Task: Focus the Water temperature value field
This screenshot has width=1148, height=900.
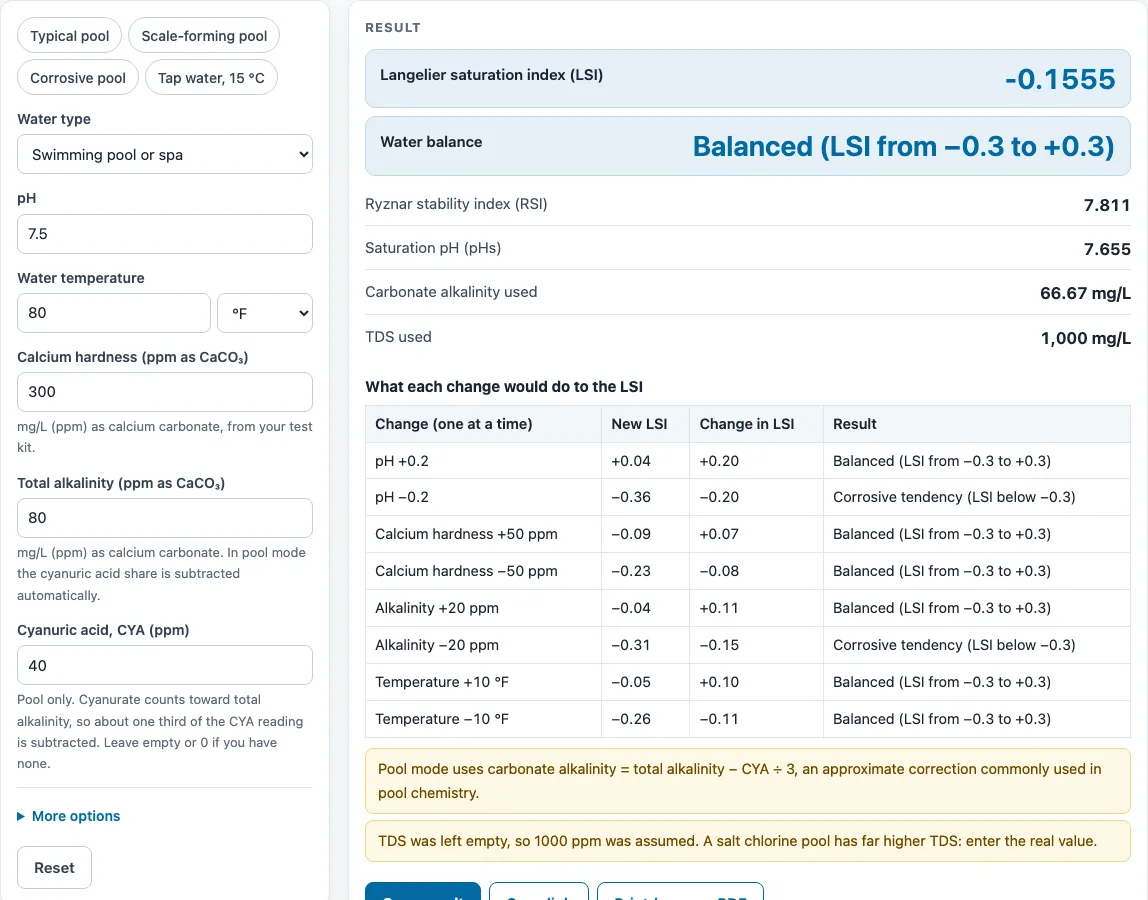Action: pyautogui.click(x=113, y=313)
